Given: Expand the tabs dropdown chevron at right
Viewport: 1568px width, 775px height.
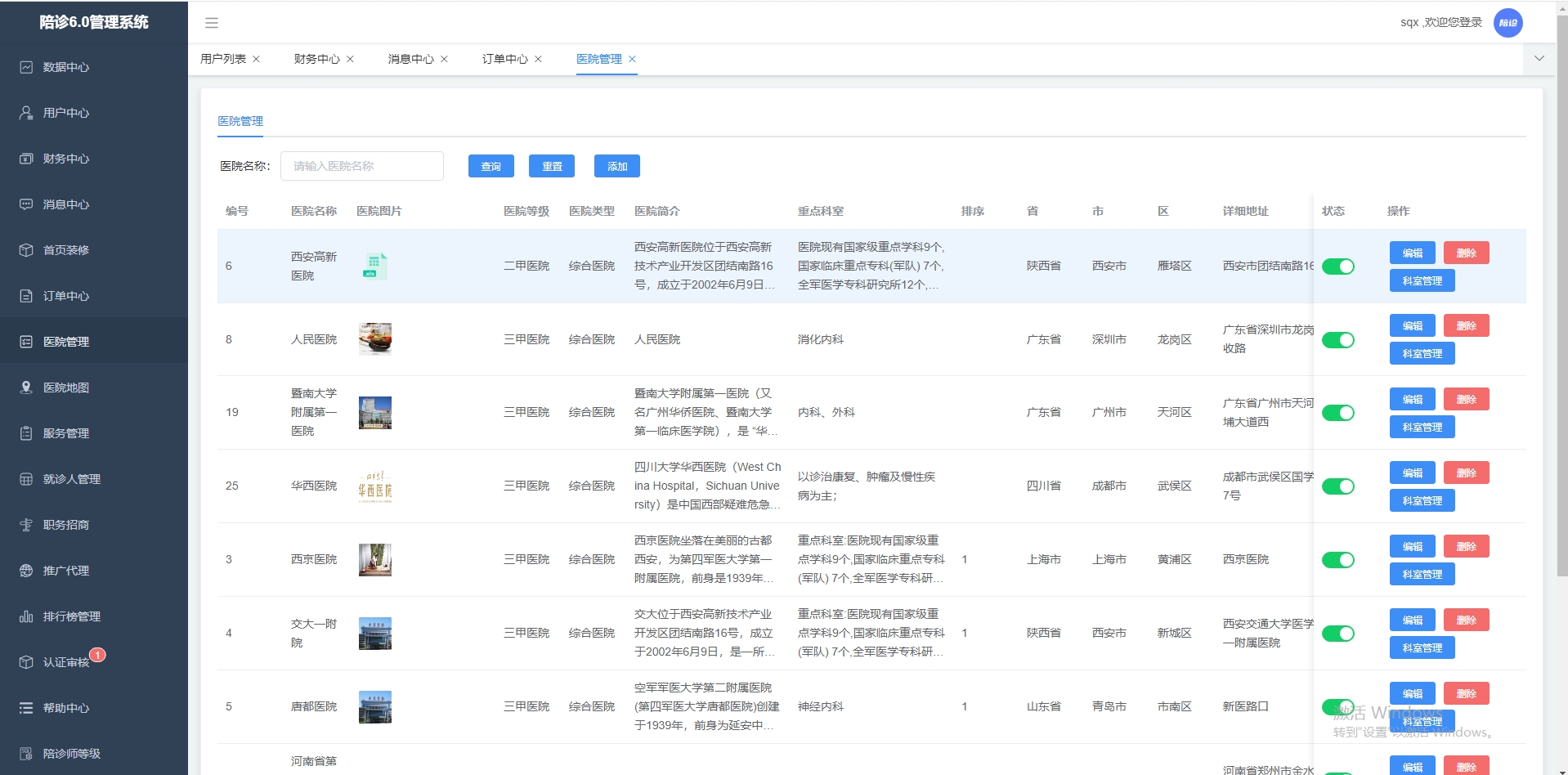Looking at the screenshot, I should click(1539, 59).
